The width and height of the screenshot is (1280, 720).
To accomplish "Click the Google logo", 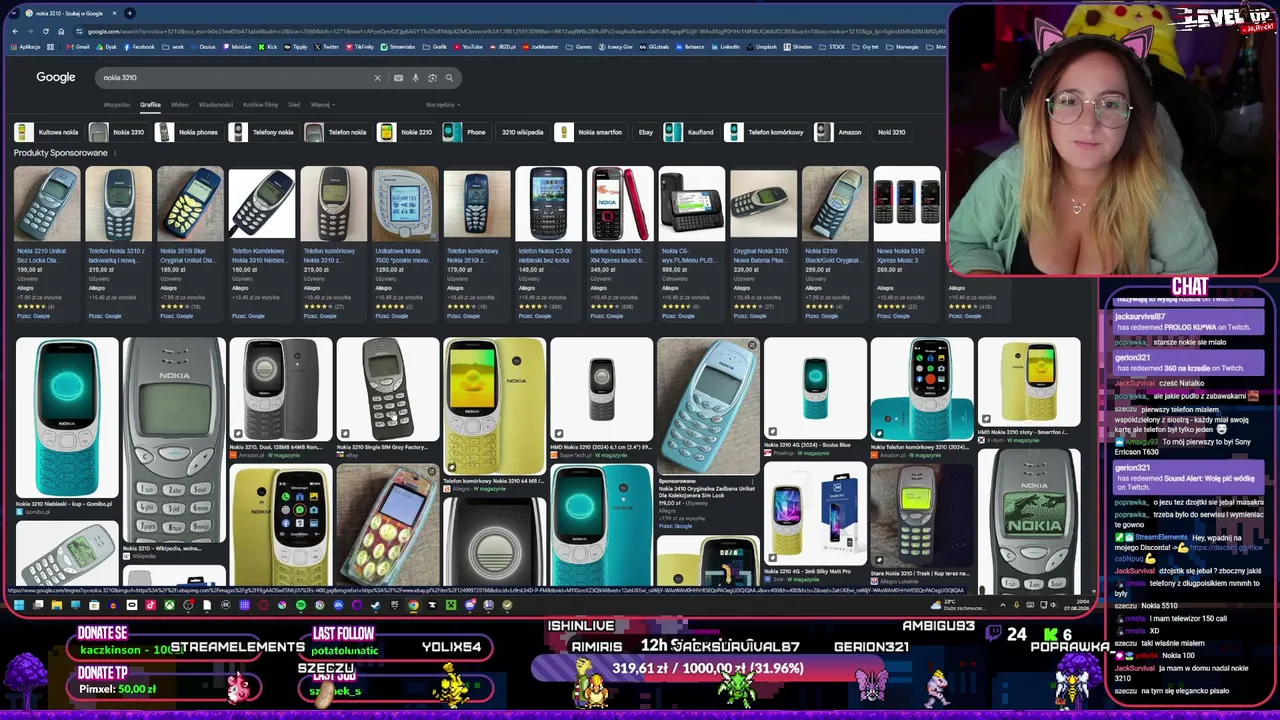I will coord(56,78).
